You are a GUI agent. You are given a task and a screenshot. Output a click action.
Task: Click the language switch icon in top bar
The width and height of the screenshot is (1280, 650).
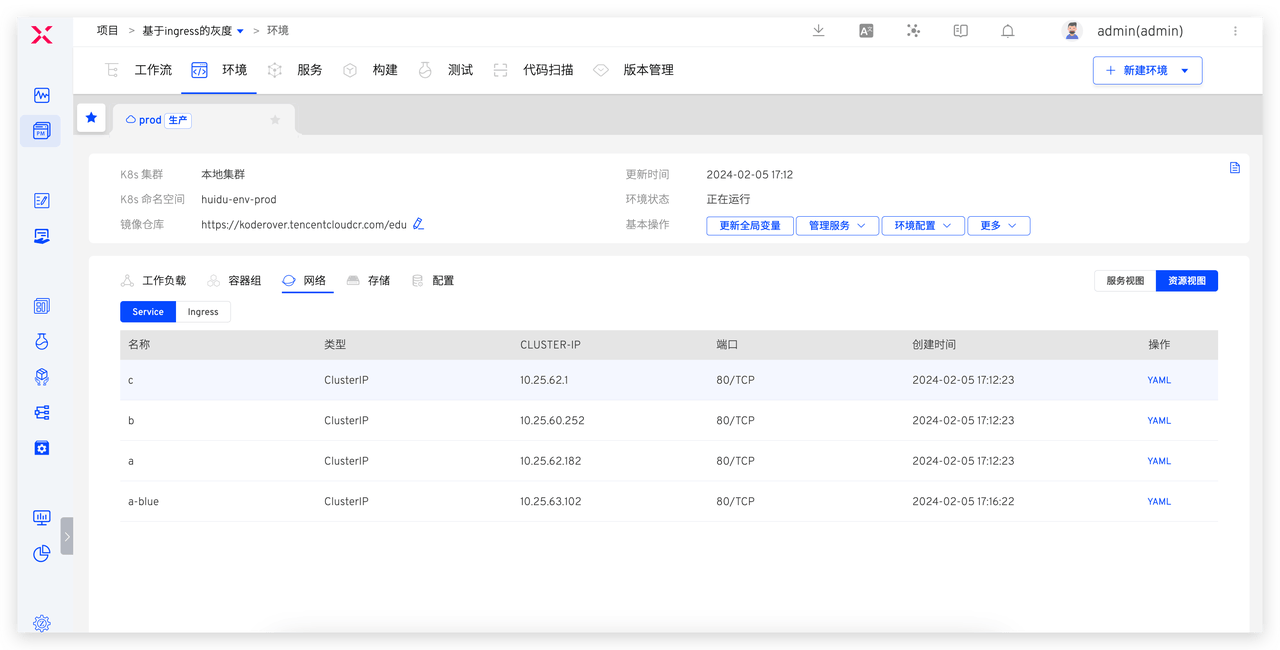tap(866, 31)
